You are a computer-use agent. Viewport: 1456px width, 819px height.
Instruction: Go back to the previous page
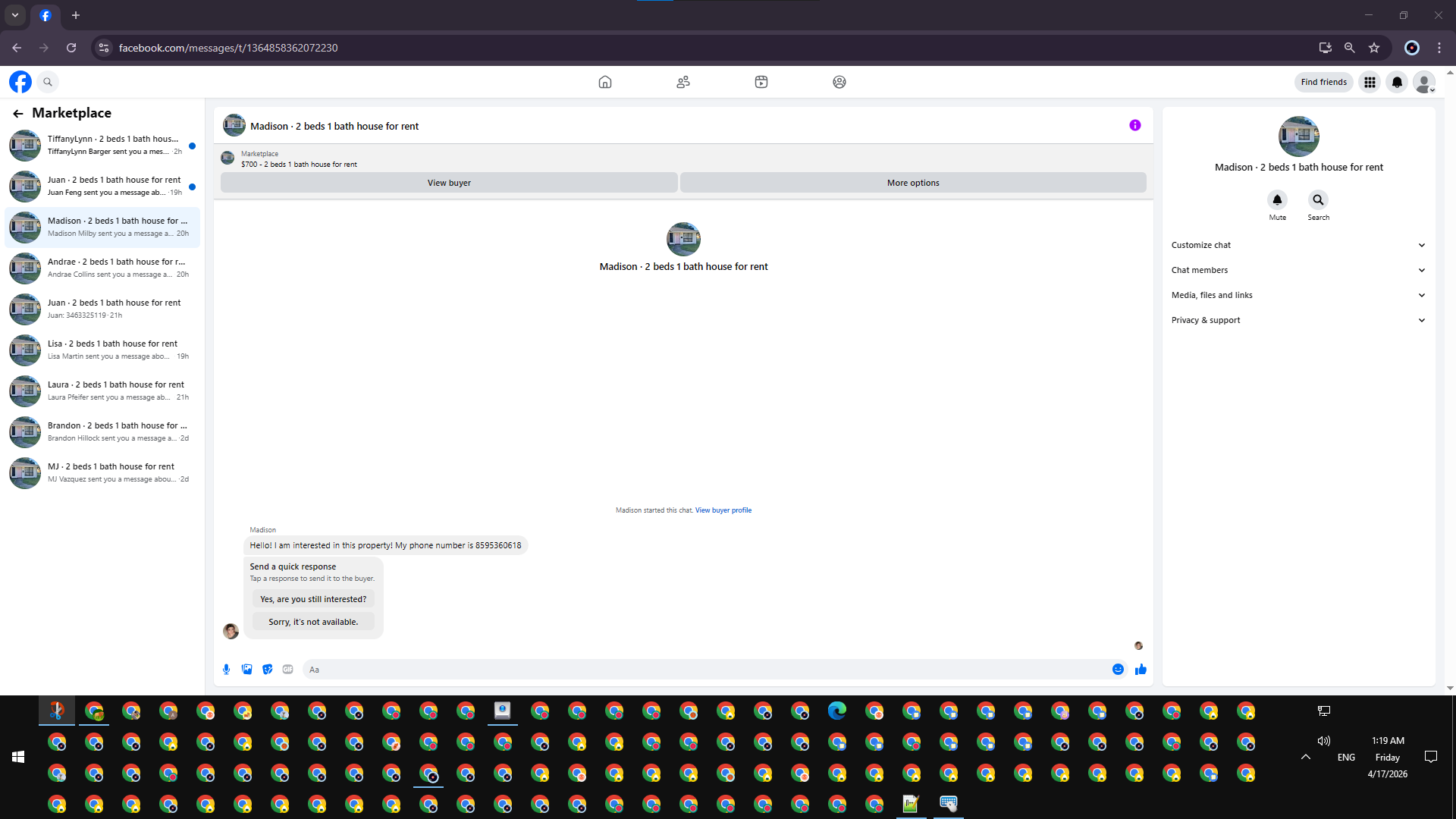pyautogui.click(x=17, y=48)
